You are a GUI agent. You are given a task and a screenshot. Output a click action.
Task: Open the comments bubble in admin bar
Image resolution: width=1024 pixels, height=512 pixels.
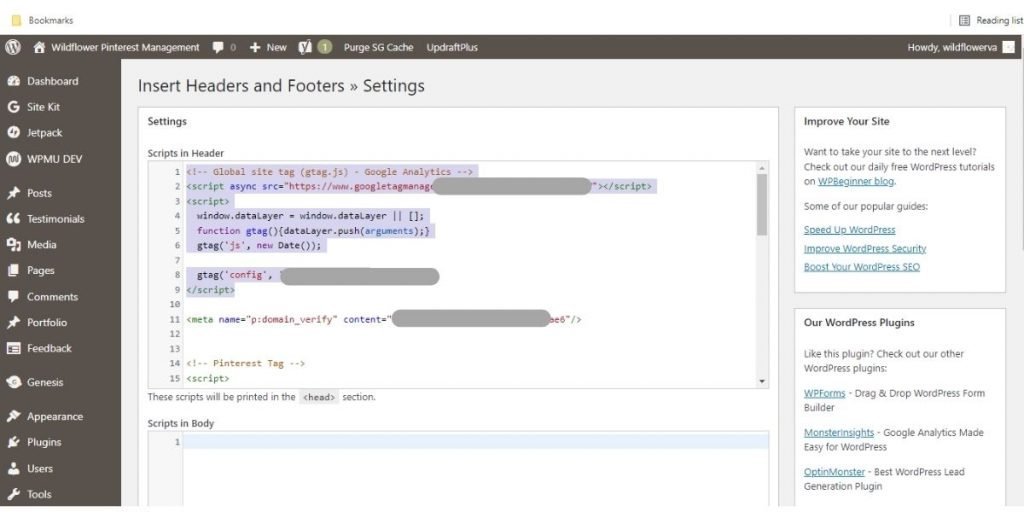coord(218,47)
